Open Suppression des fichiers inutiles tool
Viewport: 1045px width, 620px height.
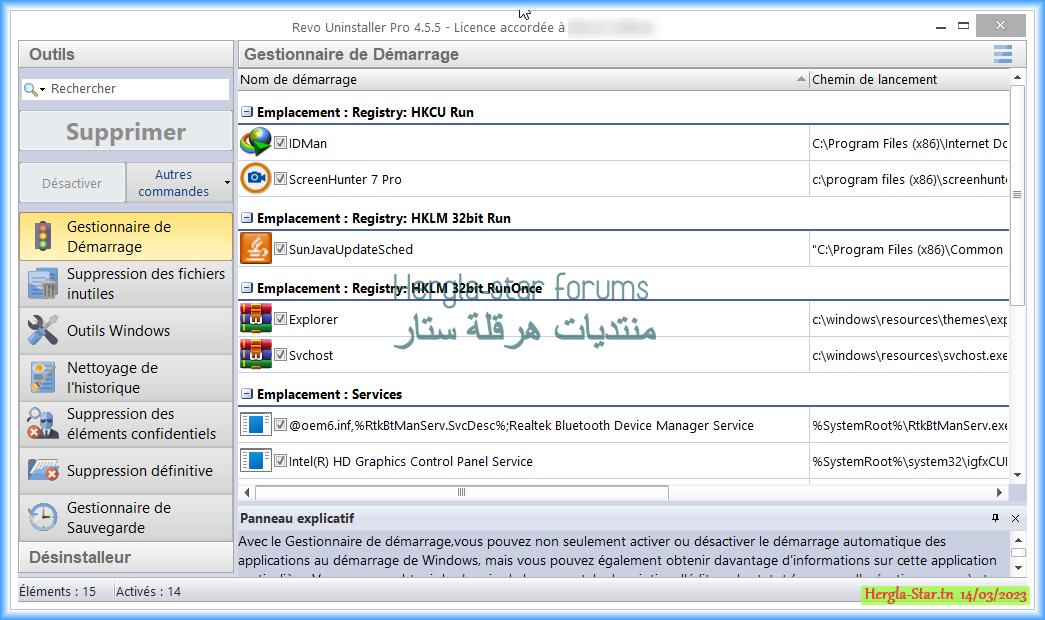126,283
